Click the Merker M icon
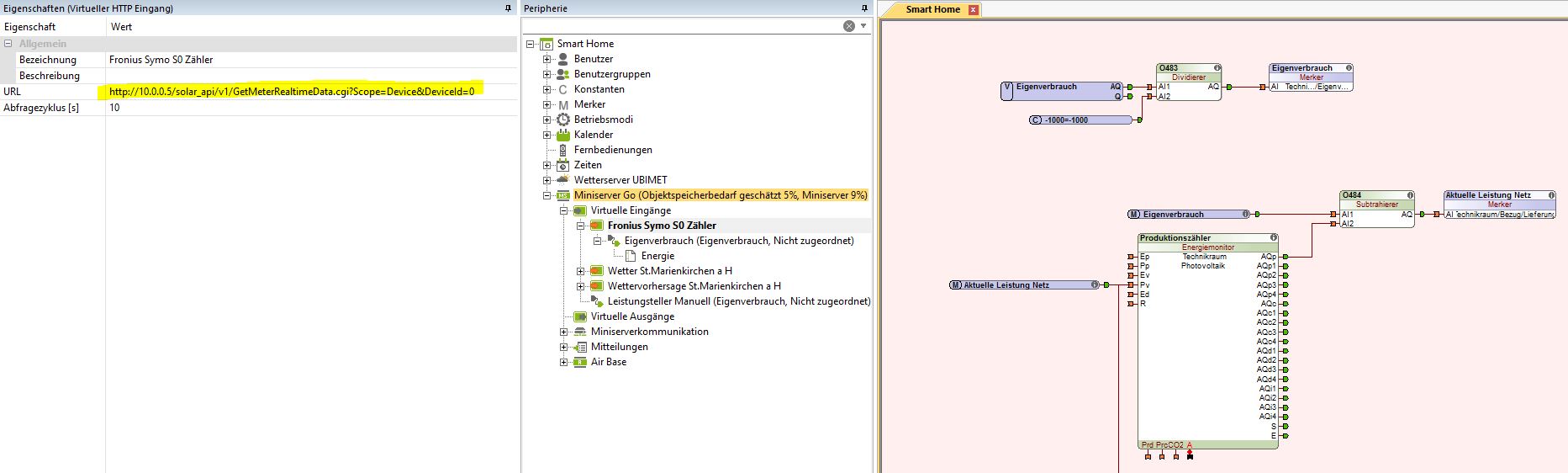This screenshot has height=473, width=1568. click(563, 104)
